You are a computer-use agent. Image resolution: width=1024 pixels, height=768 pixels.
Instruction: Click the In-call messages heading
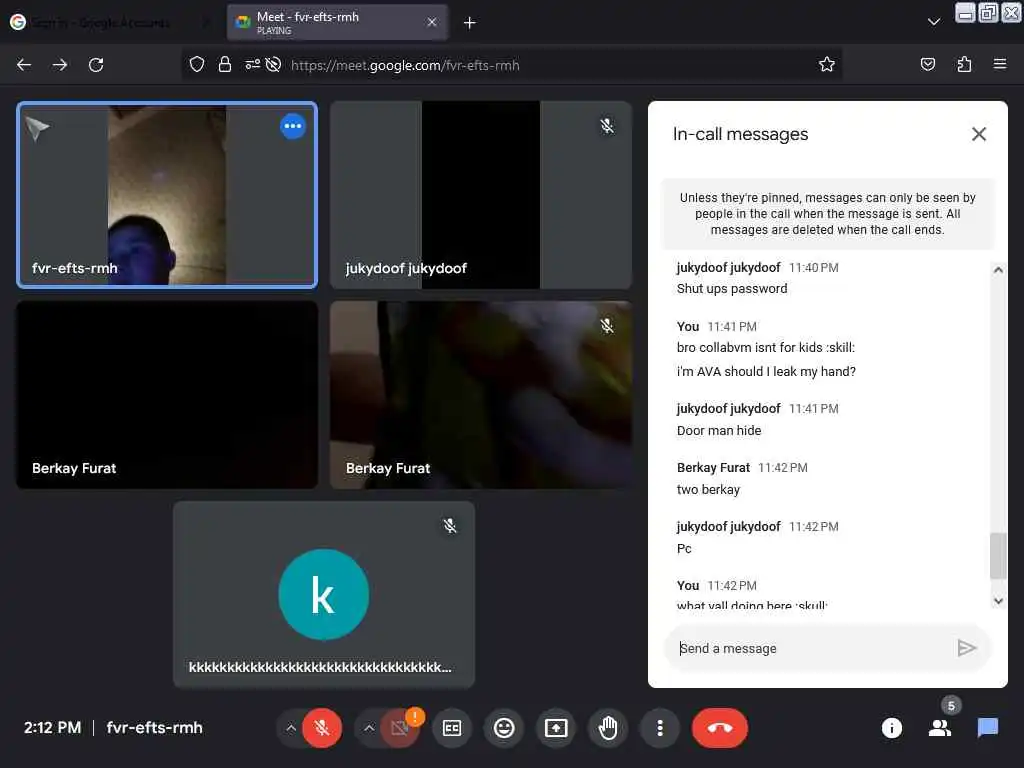(x=740, y=134)
